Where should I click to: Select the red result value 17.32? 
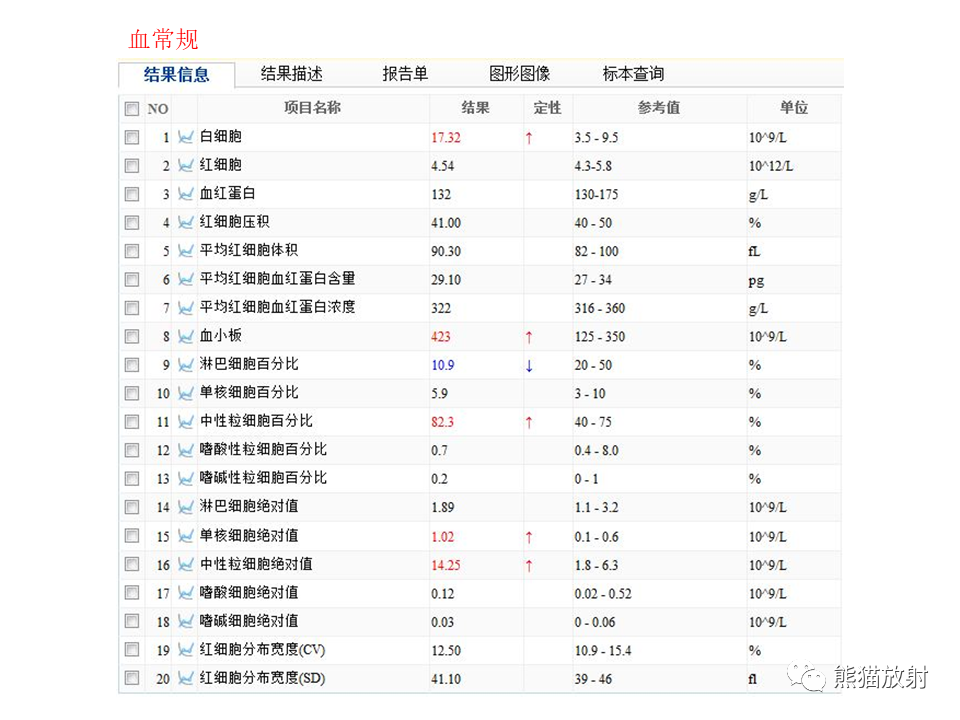click(x=446, y=138)
